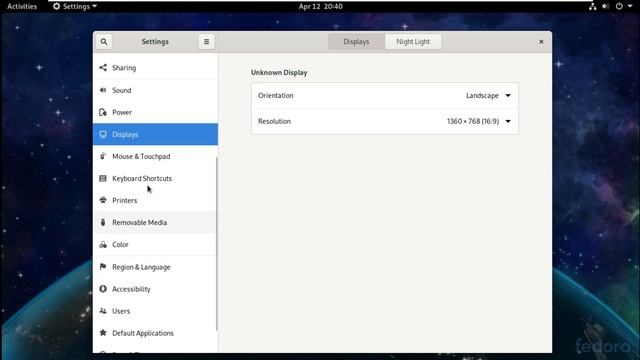Click the Displays monitor icon in sidebar

[103, 134]
